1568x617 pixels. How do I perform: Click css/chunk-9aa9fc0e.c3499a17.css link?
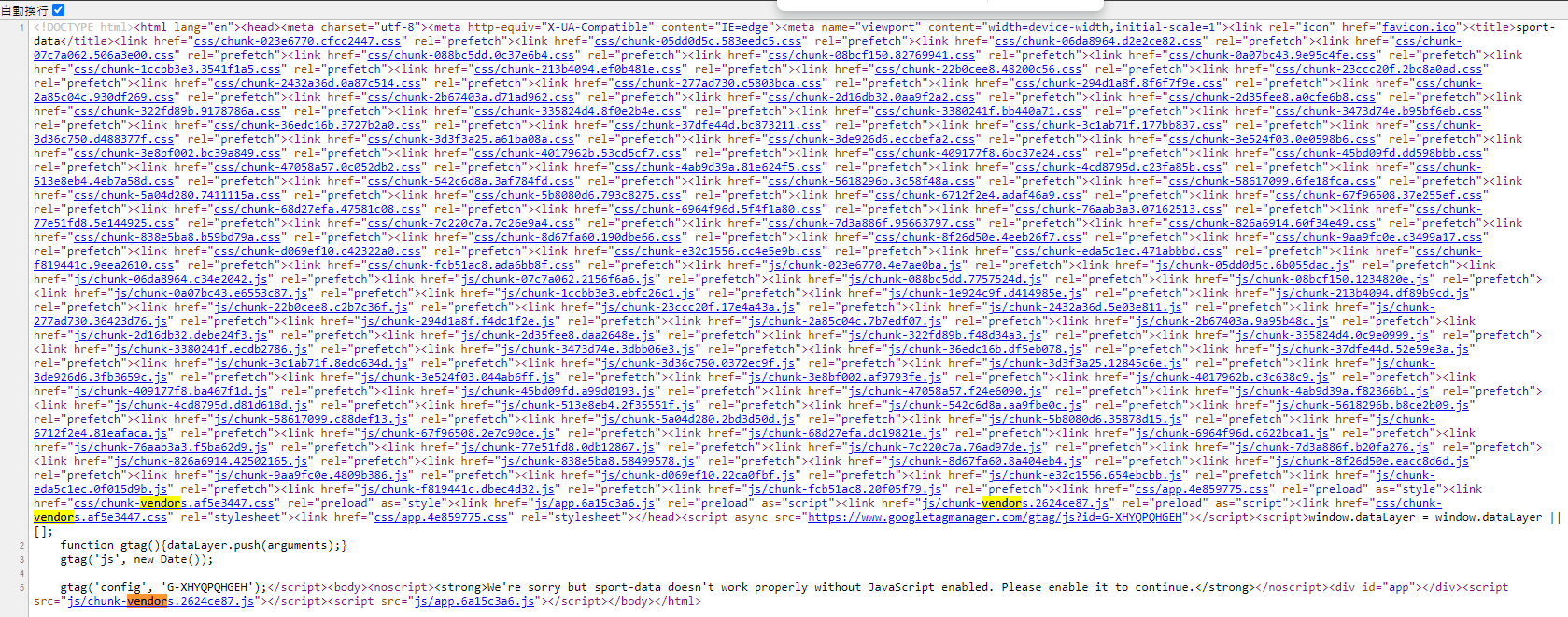click(x=1379, y=237)
